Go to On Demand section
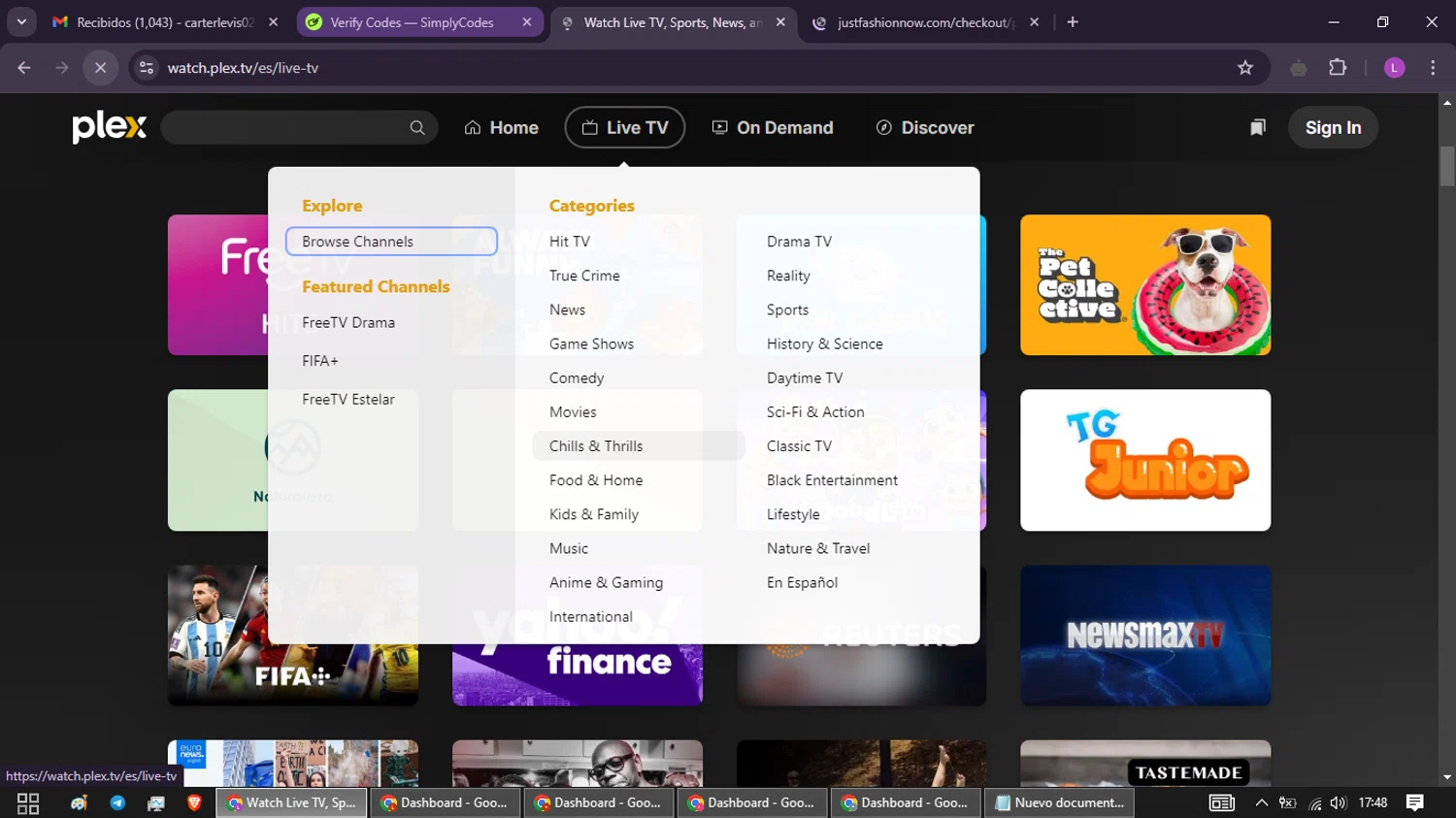Viewport: 1456px width, 818px height. tap(773, 128)
